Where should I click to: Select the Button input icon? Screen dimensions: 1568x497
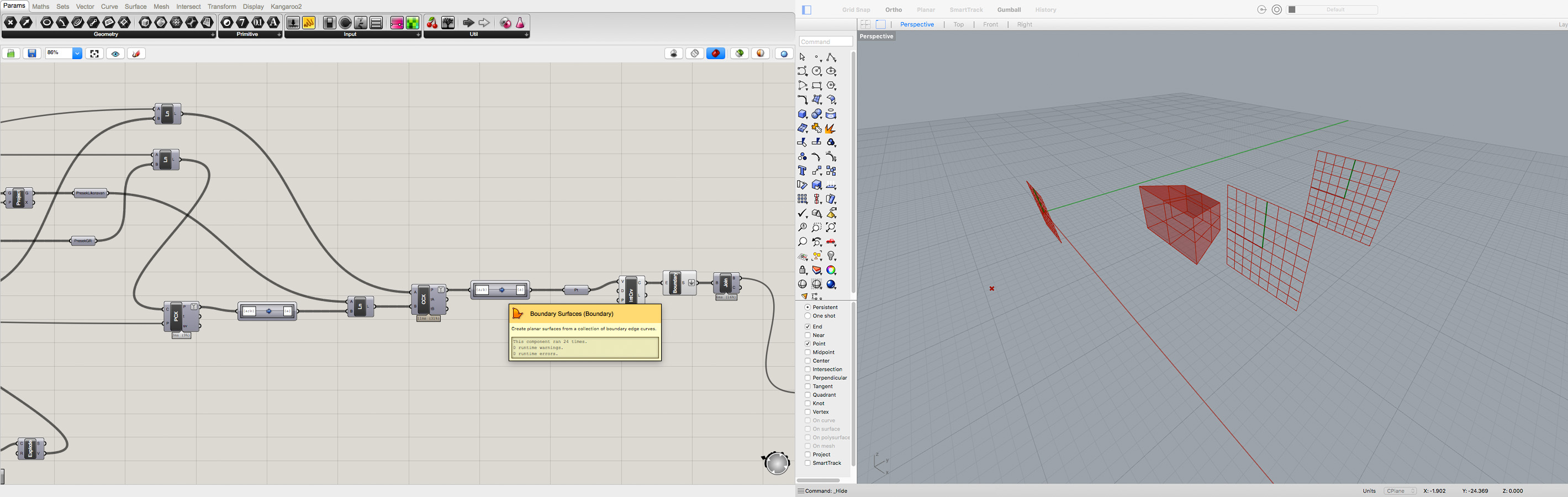345,23
